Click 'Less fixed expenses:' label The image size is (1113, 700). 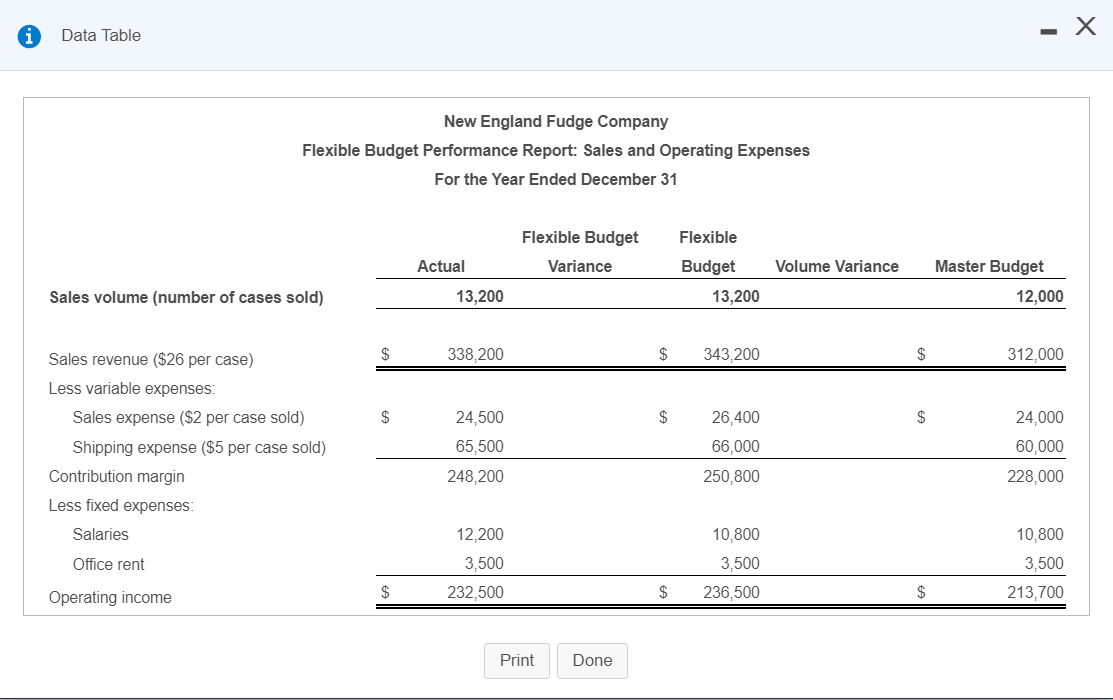(121, 505)
